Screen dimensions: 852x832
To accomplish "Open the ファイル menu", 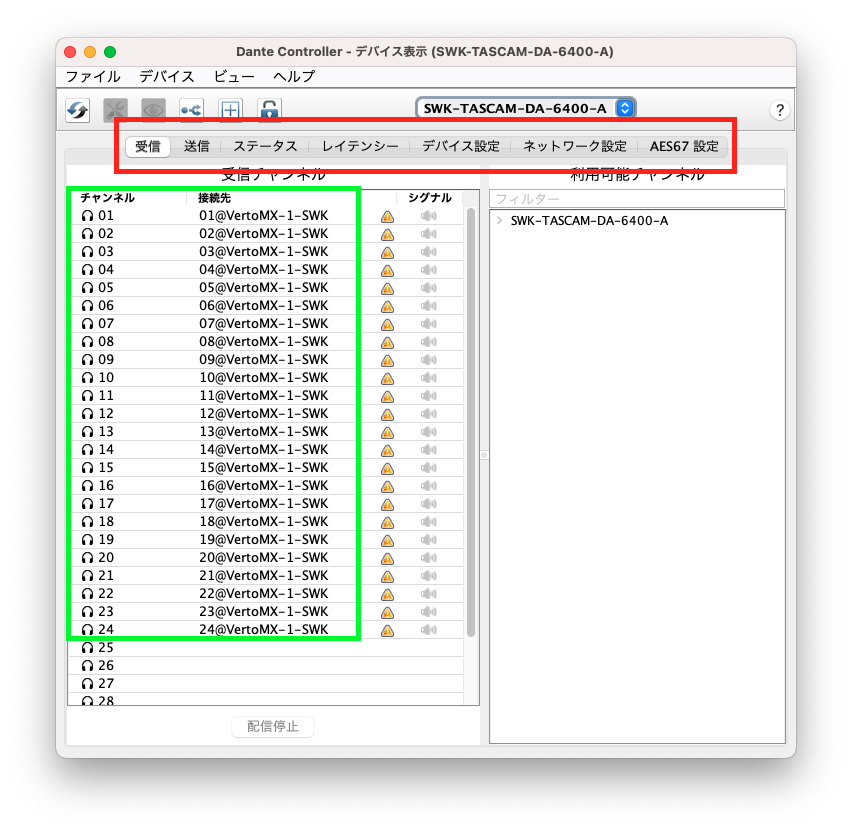I will [93, 76].
